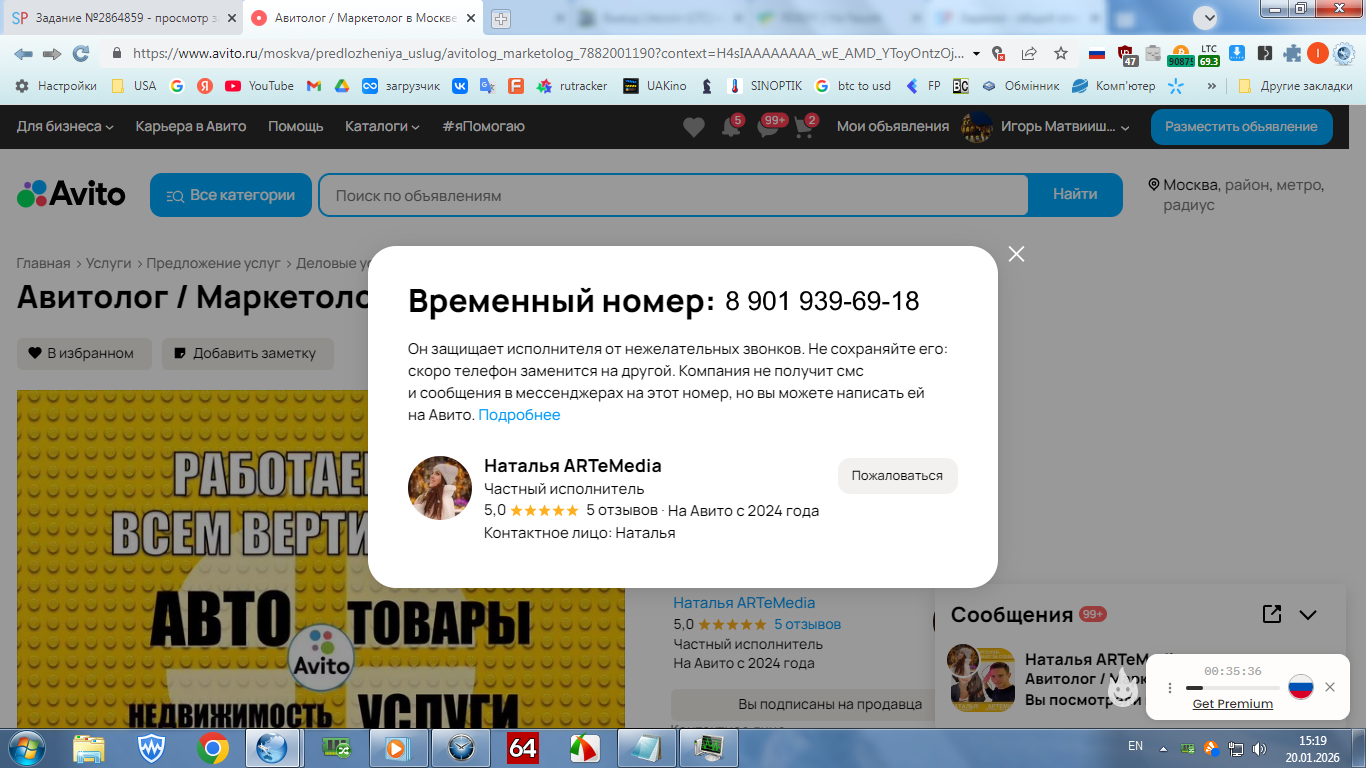Bookmark this page with the star icon

pyautogui.click(x=1061, y=53)
